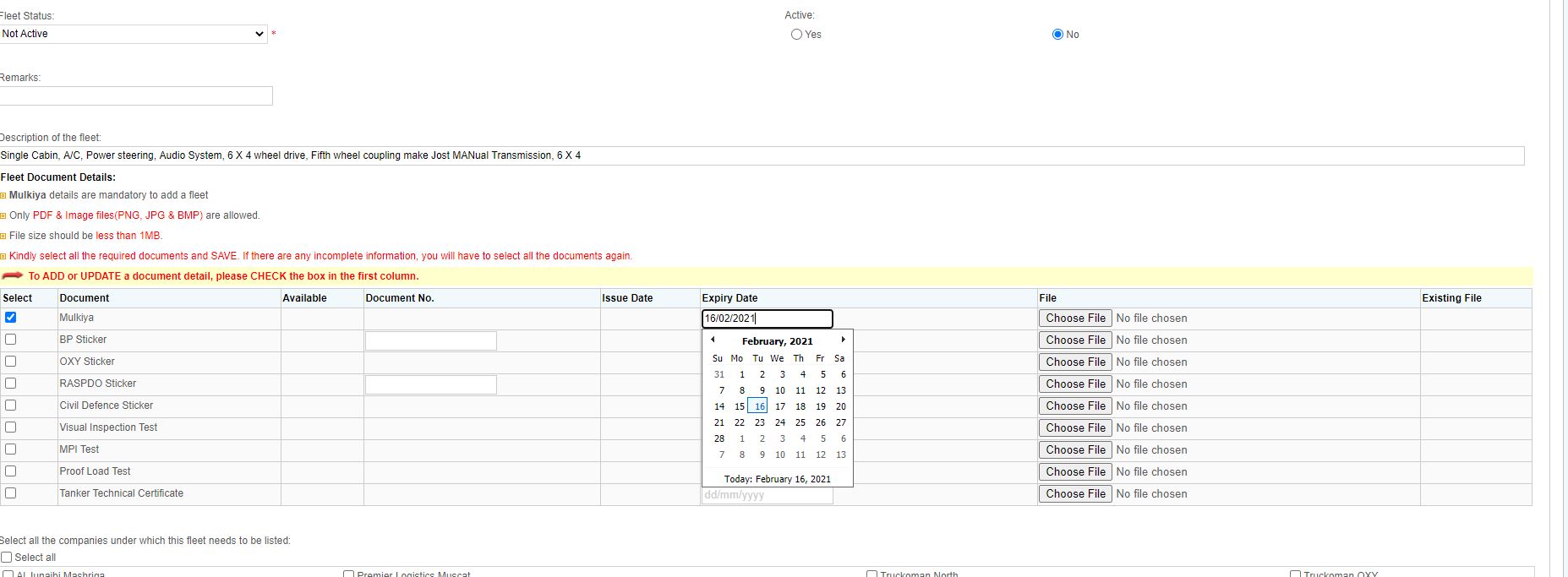Image resolution: width=1568 pixels, height=577 pixels.
Task: Open the Fleet Status dropdown
Action: click(134, 34)
